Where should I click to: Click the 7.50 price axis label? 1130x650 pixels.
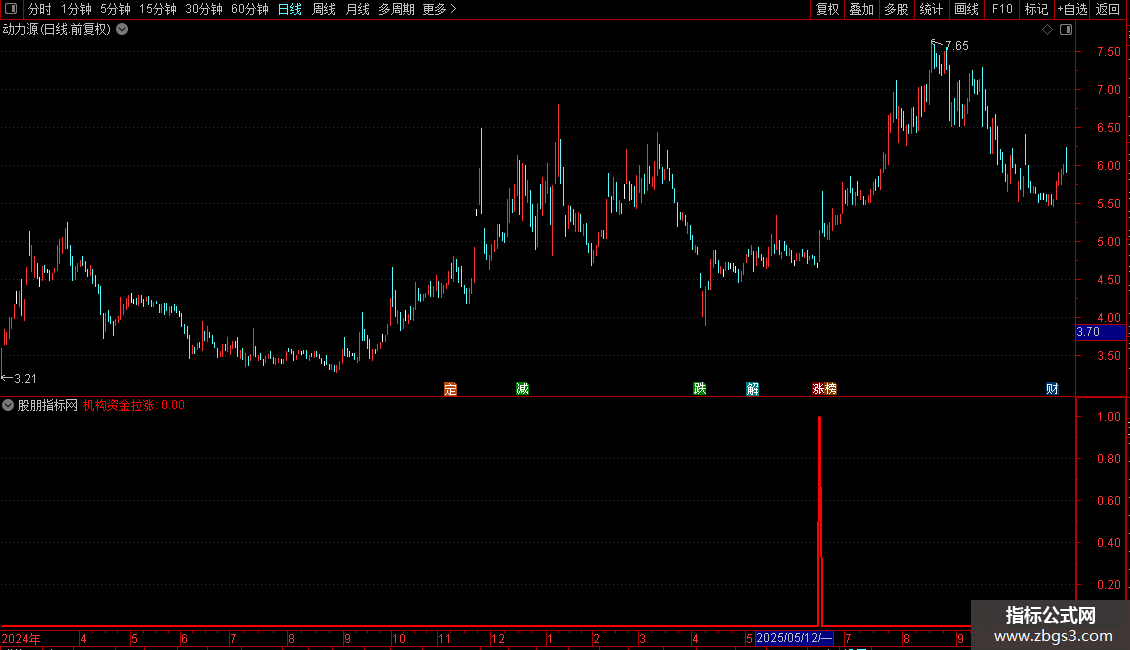click(x=1108, y=52)
